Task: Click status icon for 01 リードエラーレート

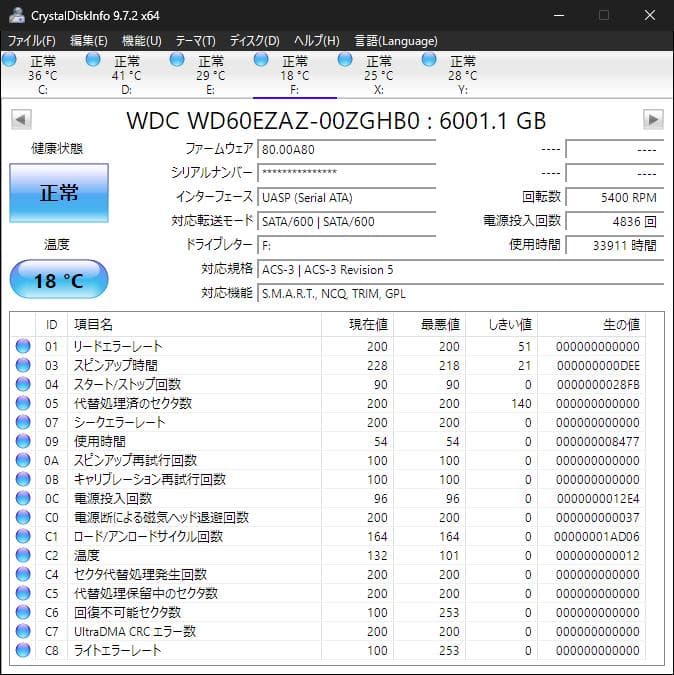Action: (23, 346)
